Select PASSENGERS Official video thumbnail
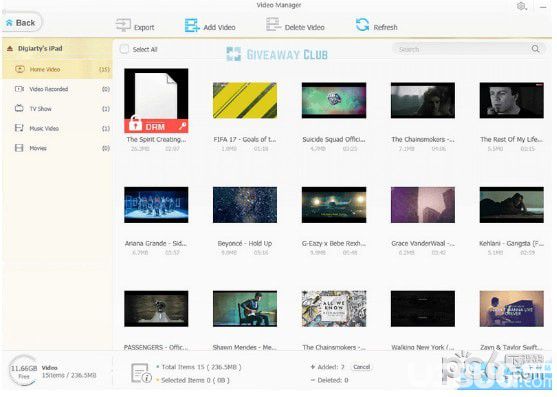557x397 pixels. [x=156, y=309]
